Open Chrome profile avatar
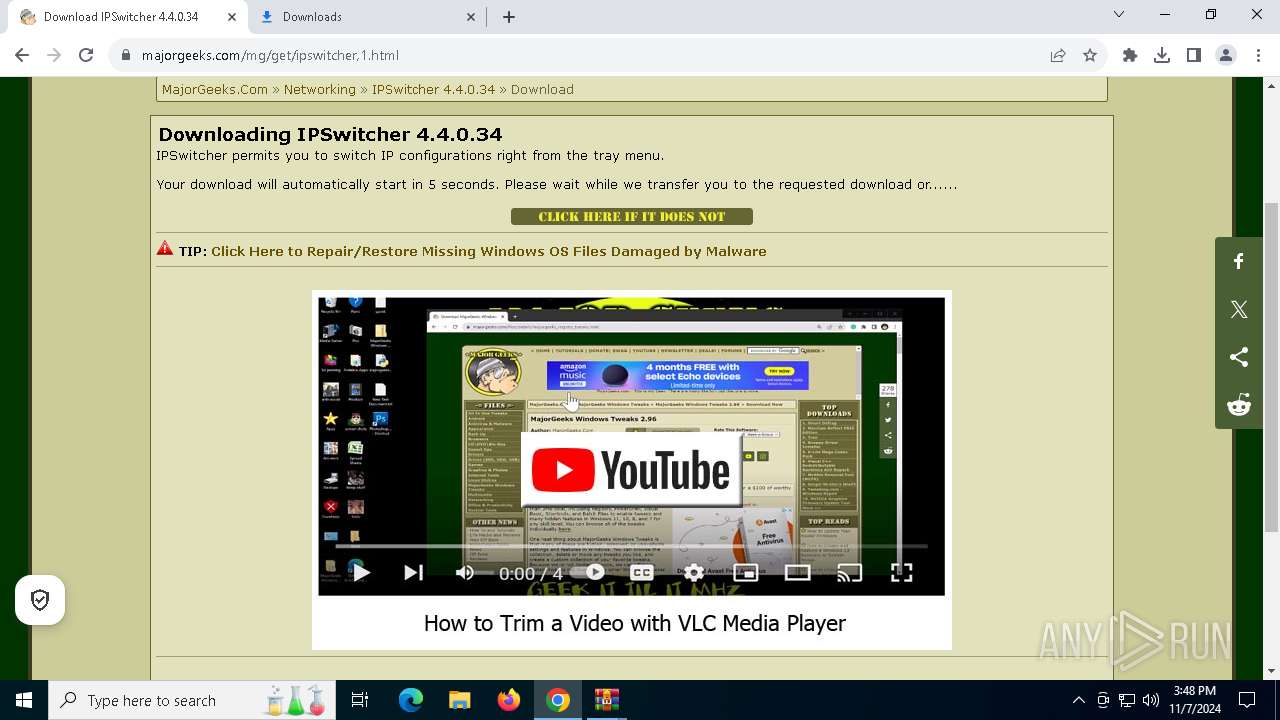Image resolution: width=1280 pixels, height=720 pixels. coord(1226,55)
